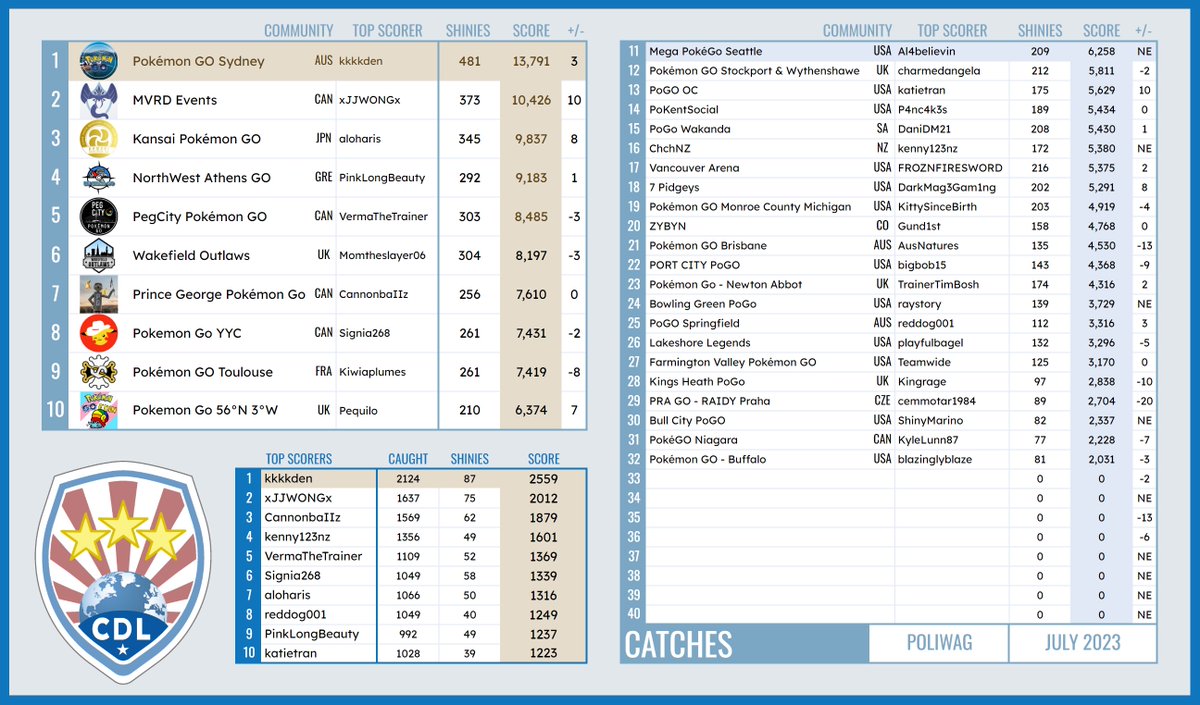This screenshot has width=1200, height=705.
Task: Click the CAUGHT column header
Action: (x=408, y=459)
